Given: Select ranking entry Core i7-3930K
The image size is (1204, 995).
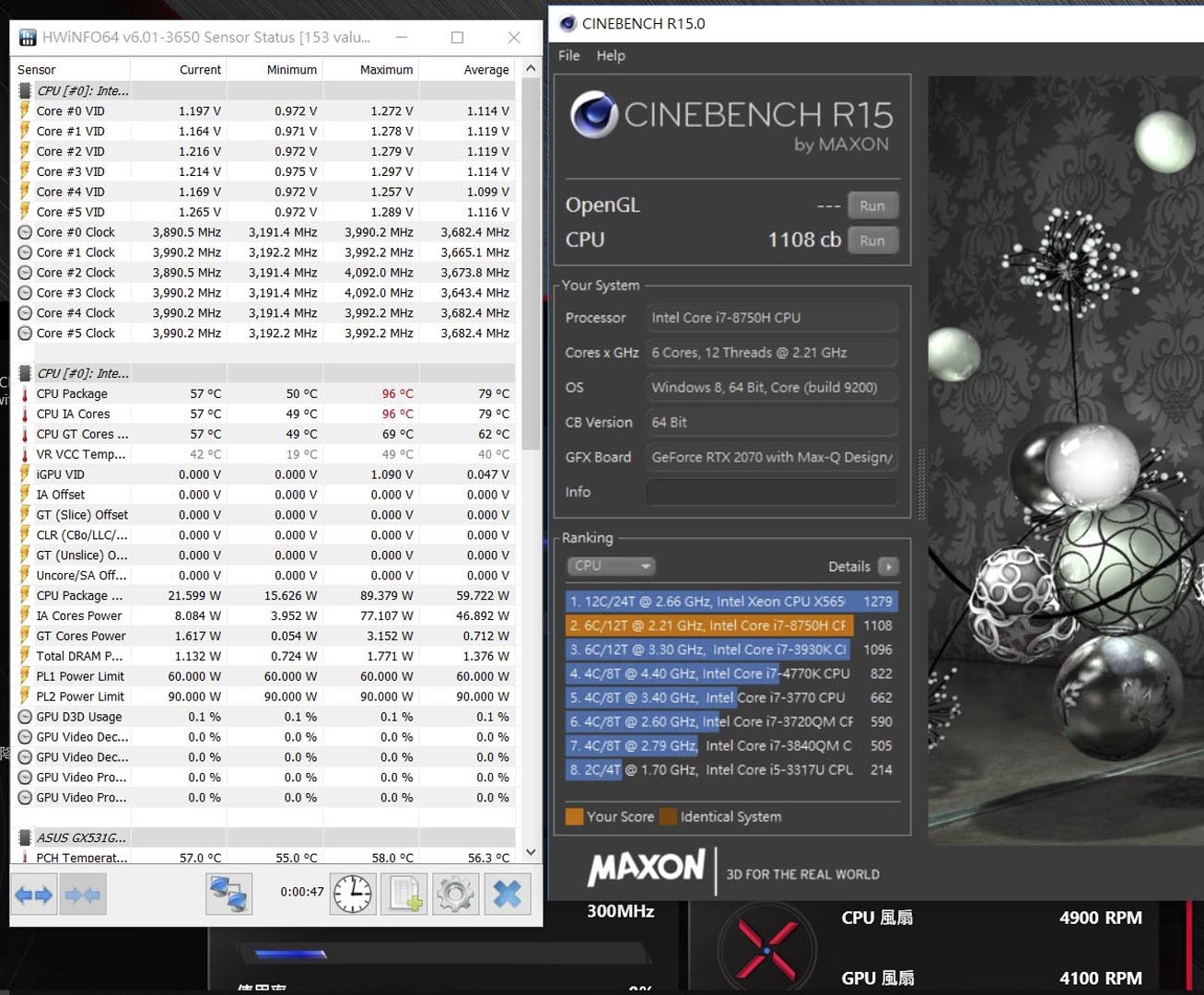Looking at the screenshot, I should [731, 650].
